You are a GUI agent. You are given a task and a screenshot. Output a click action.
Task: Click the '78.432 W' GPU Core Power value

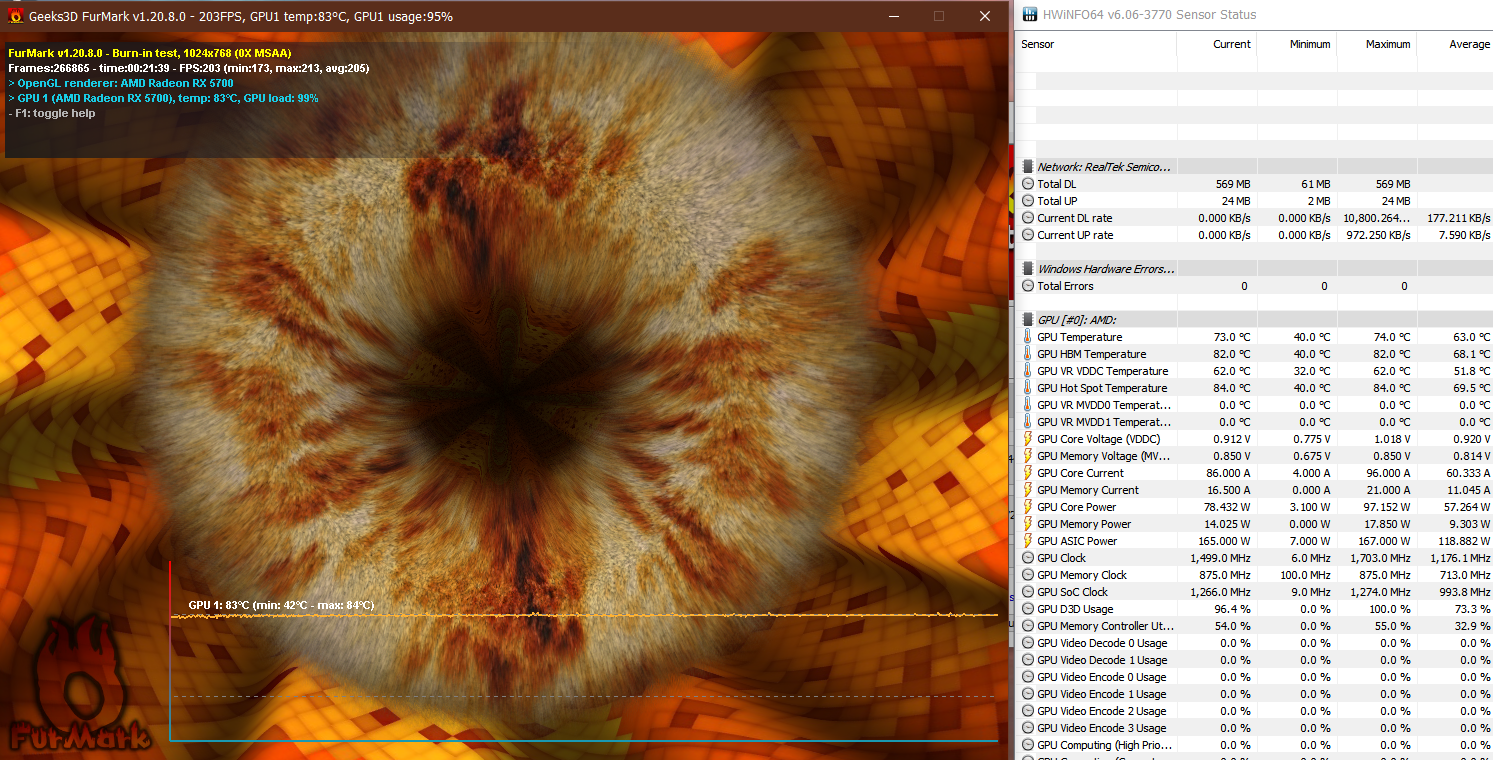coord(1228,507)
